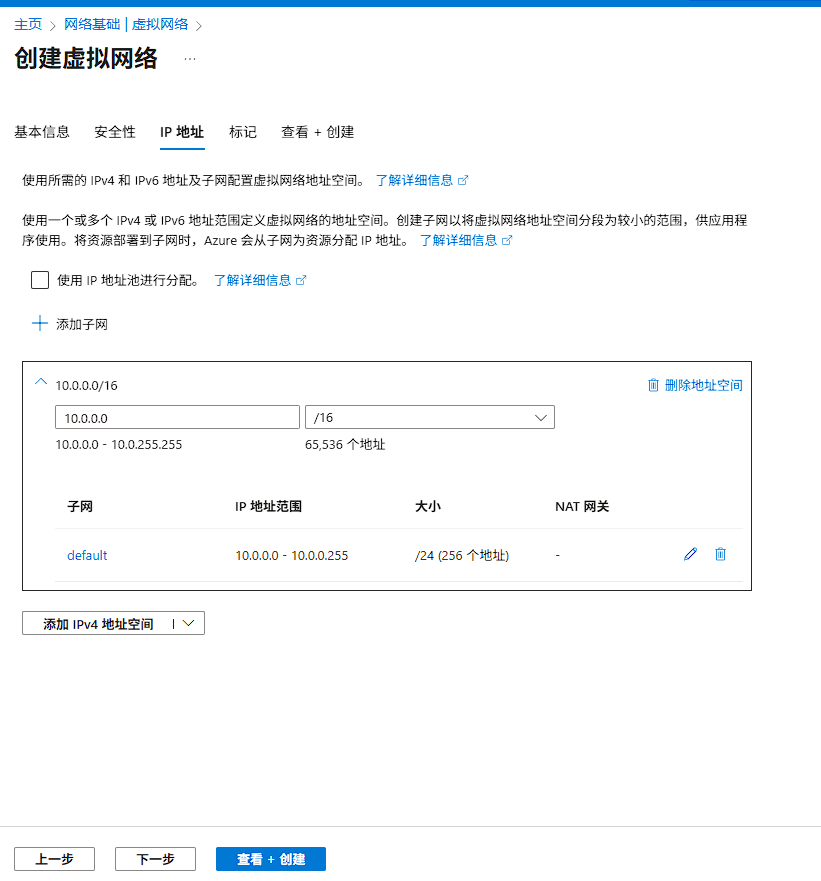Navigate to 主页 via the breadcrumb
Image resolution: width=821 pixels, height=881 pixels.
point(28,24)
